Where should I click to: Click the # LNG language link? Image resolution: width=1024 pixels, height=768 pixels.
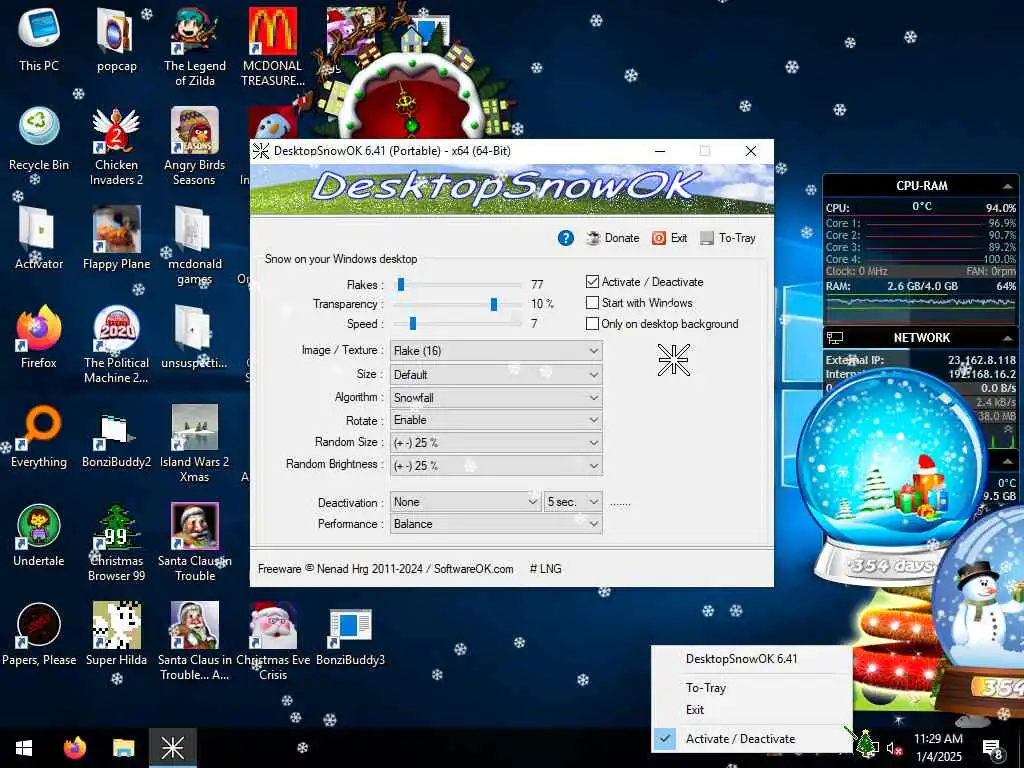tap(545, 569)
